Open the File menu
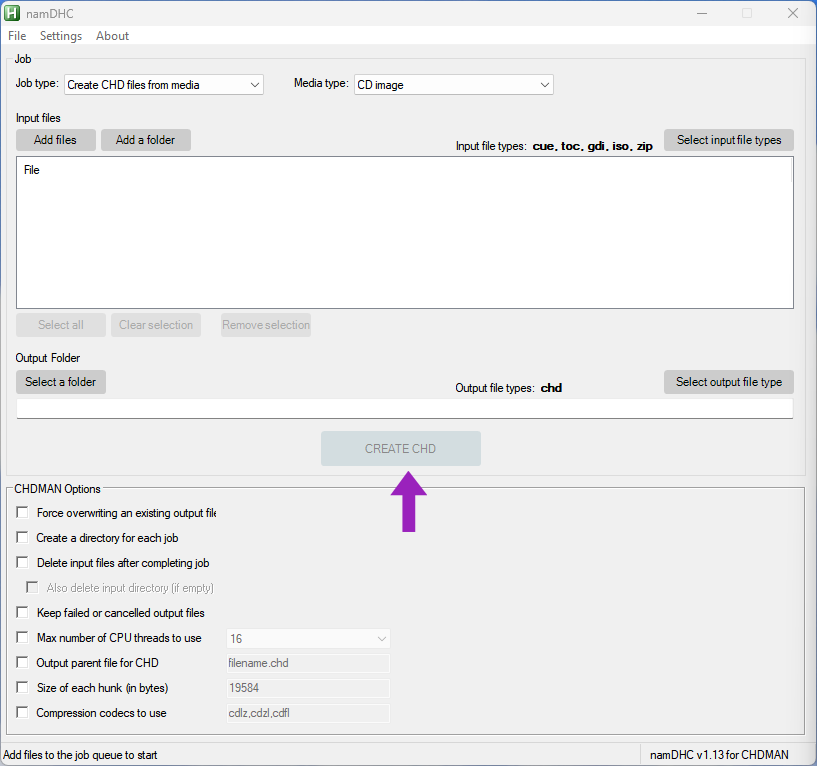The image size is (817, 766). [17, 36]
